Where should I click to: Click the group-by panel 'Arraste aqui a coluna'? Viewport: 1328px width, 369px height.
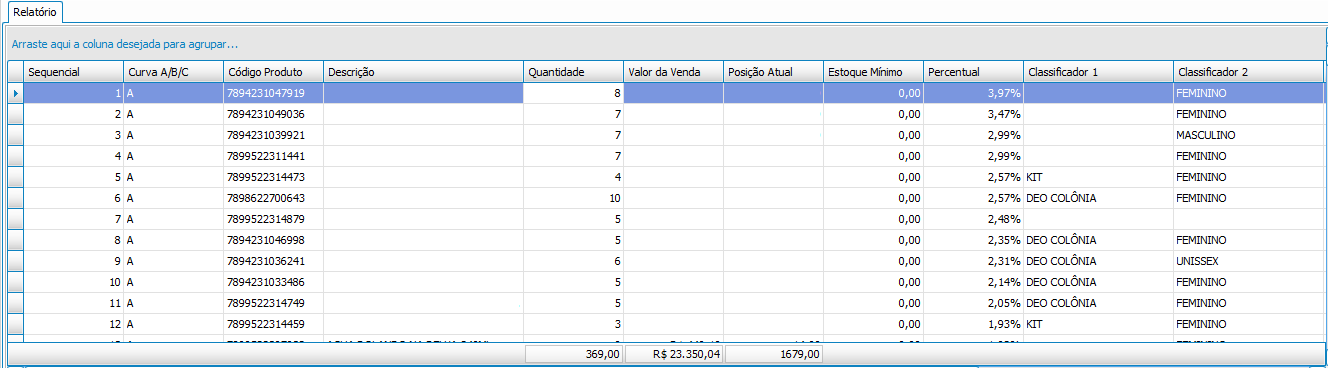(x=664, y=44)
